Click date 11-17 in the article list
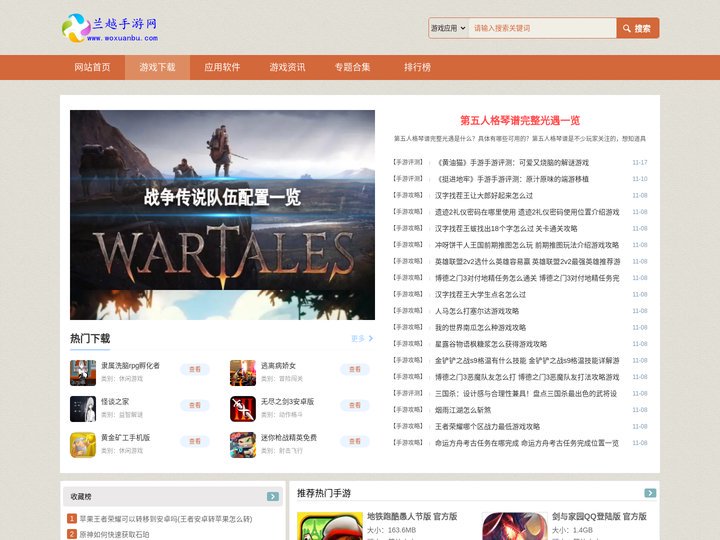Image resolution: width=720 pixels, height=540 pixels. tap(640, 163)
